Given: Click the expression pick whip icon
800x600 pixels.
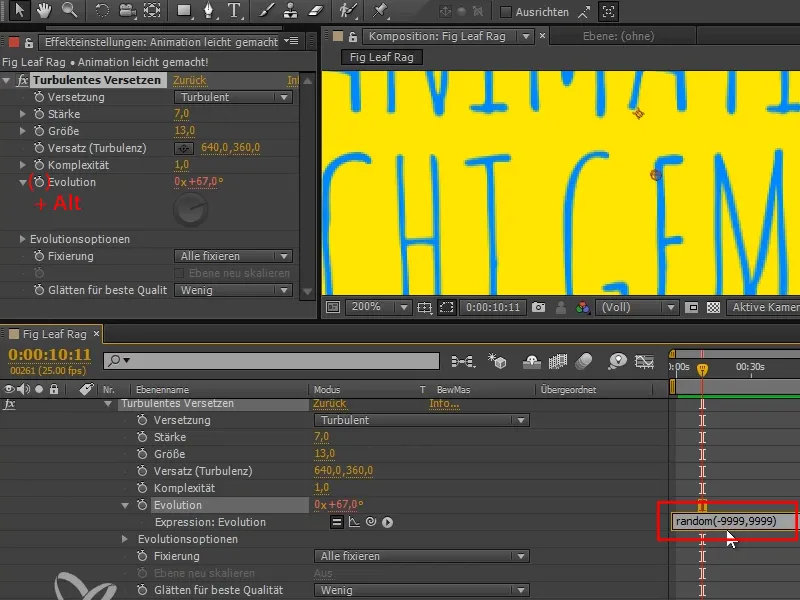Looking at the screenshot, I should pyautogui.click(x=371, y=522).
